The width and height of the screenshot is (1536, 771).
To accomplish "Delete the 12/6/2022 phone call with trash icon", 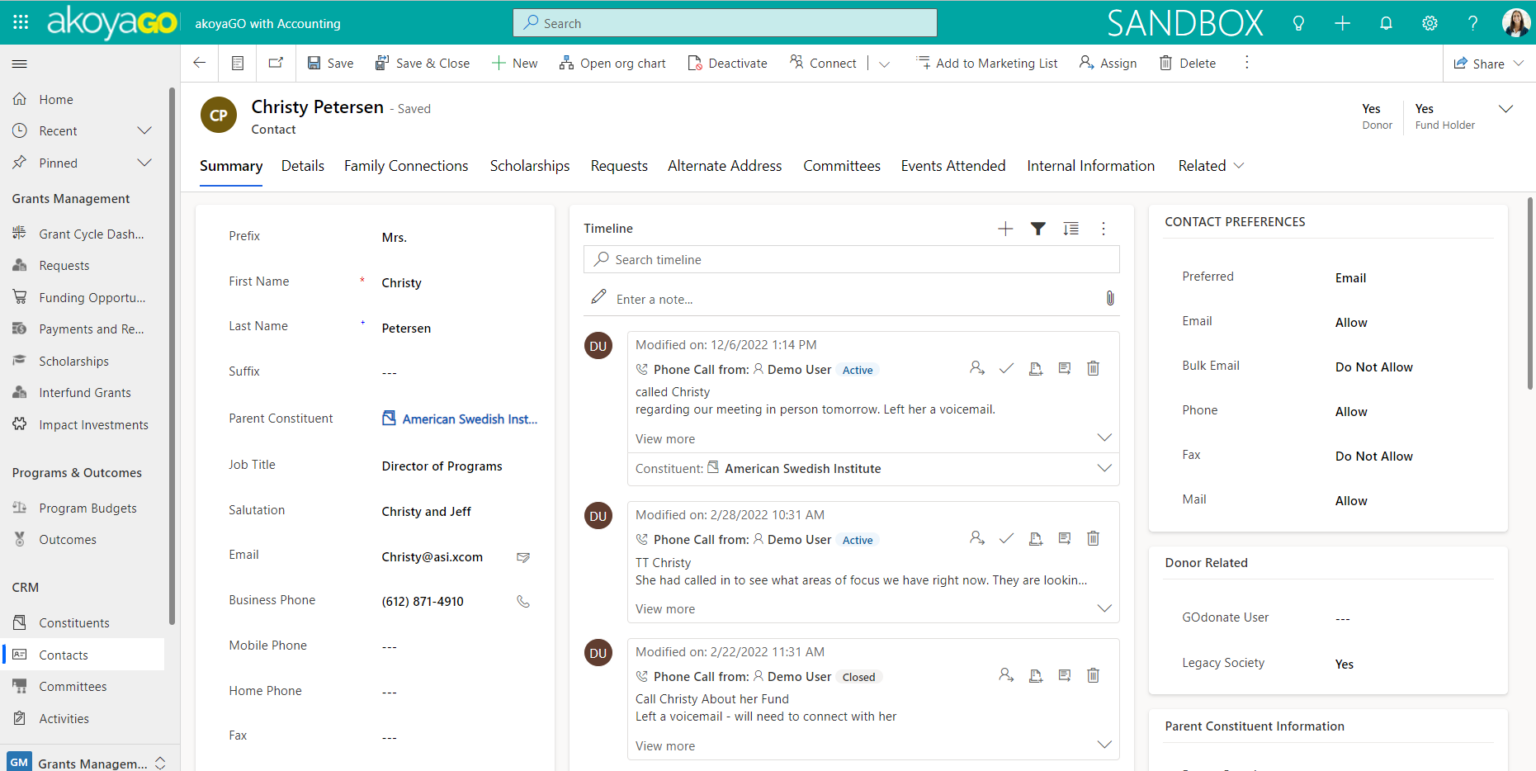I will pos(1092,368).
